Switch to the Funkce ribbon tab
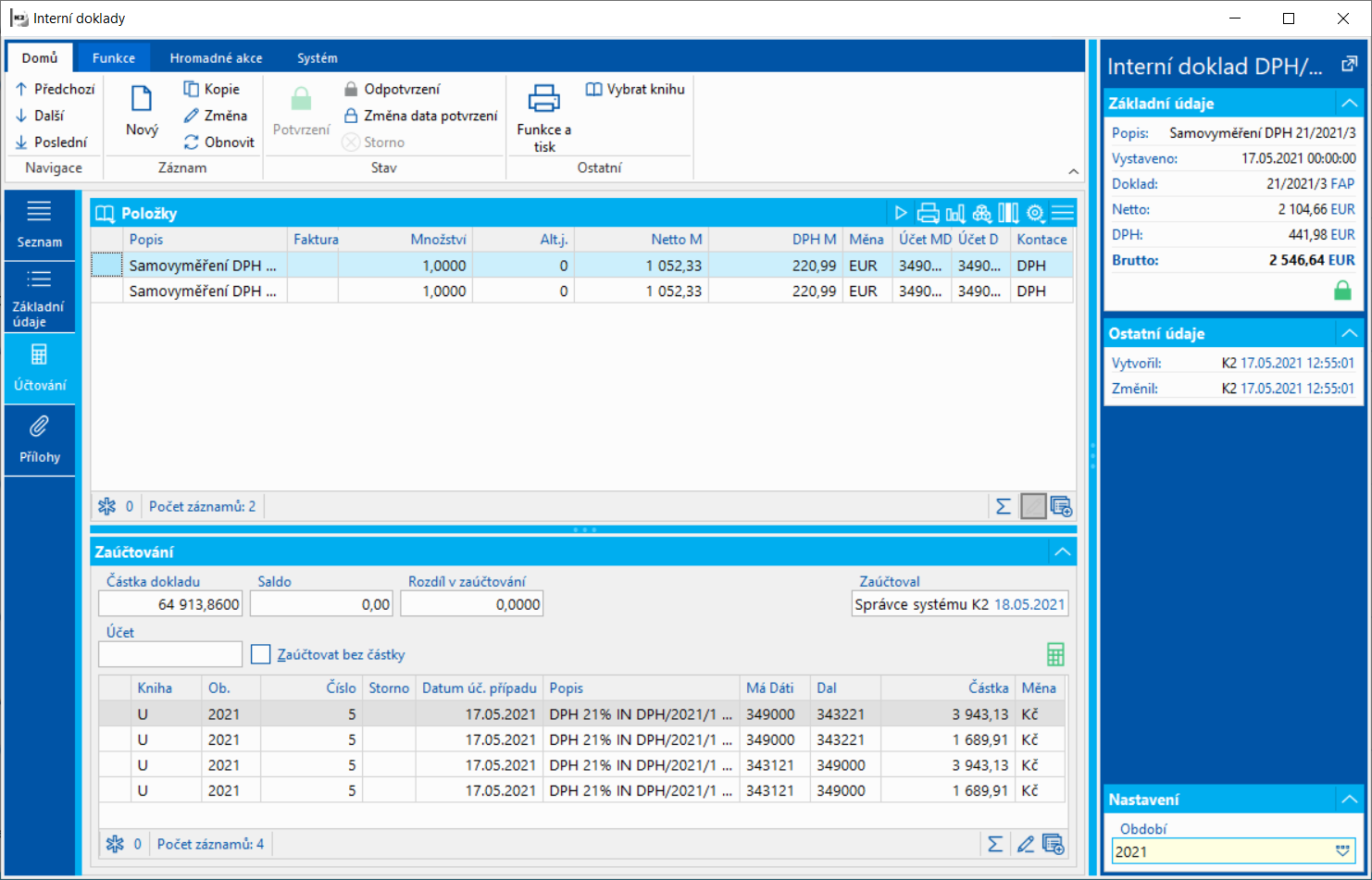Viewport: 1372px width, 880px height. click(114, 57)
